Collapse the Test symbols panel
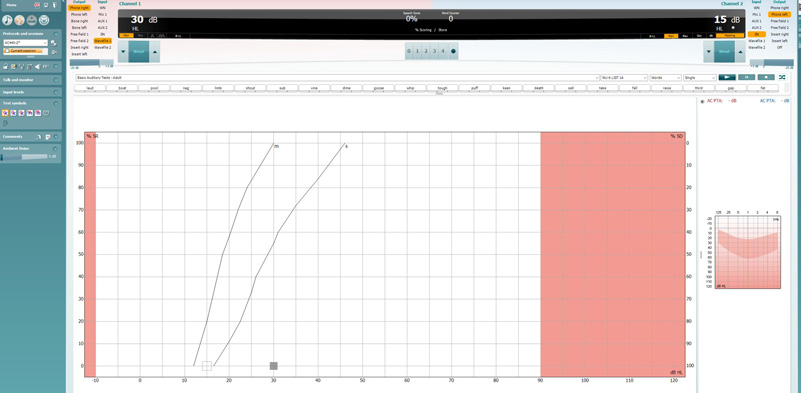801x393 pixels. [x=57, y=103]
